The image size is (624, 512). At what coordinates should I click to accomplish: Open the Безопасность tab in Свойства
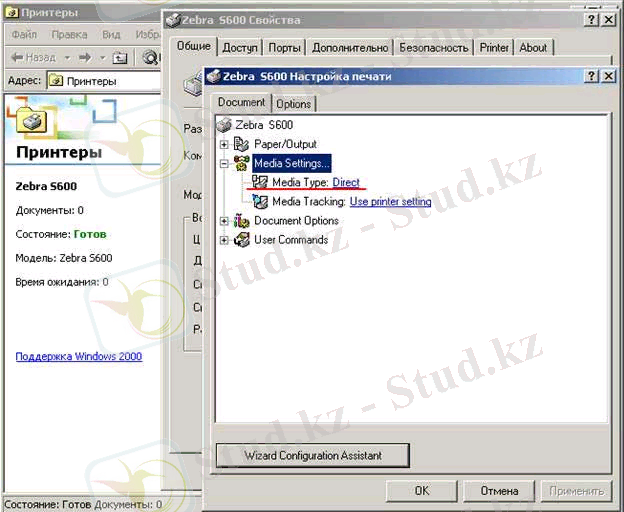click(x=433, y=48)
